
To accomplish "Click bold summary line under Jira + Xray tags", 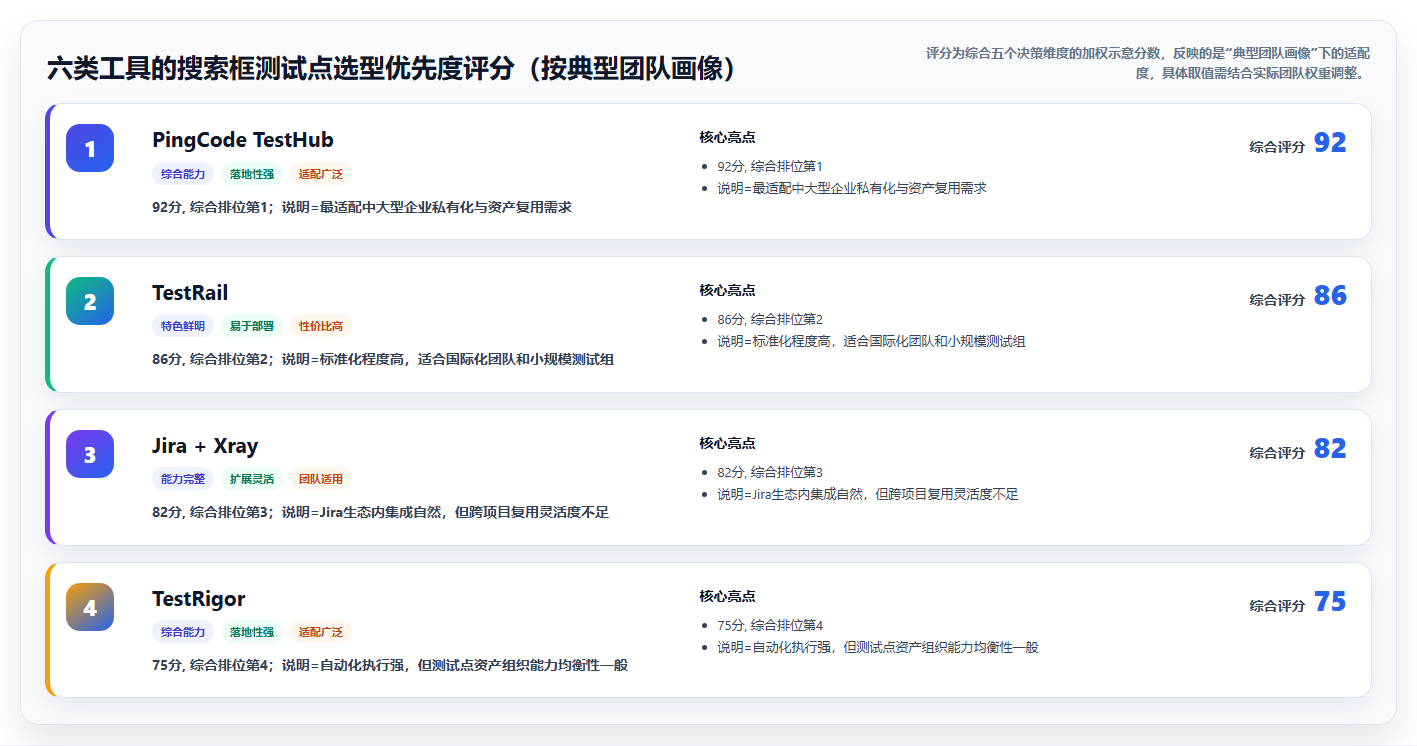I will 381,512.
